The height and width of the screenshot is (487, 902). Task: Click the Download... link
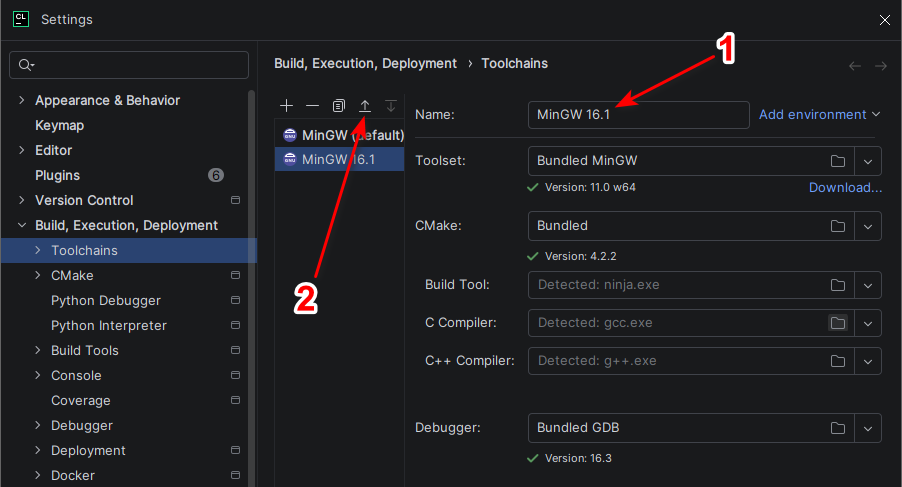pos(845,187)
